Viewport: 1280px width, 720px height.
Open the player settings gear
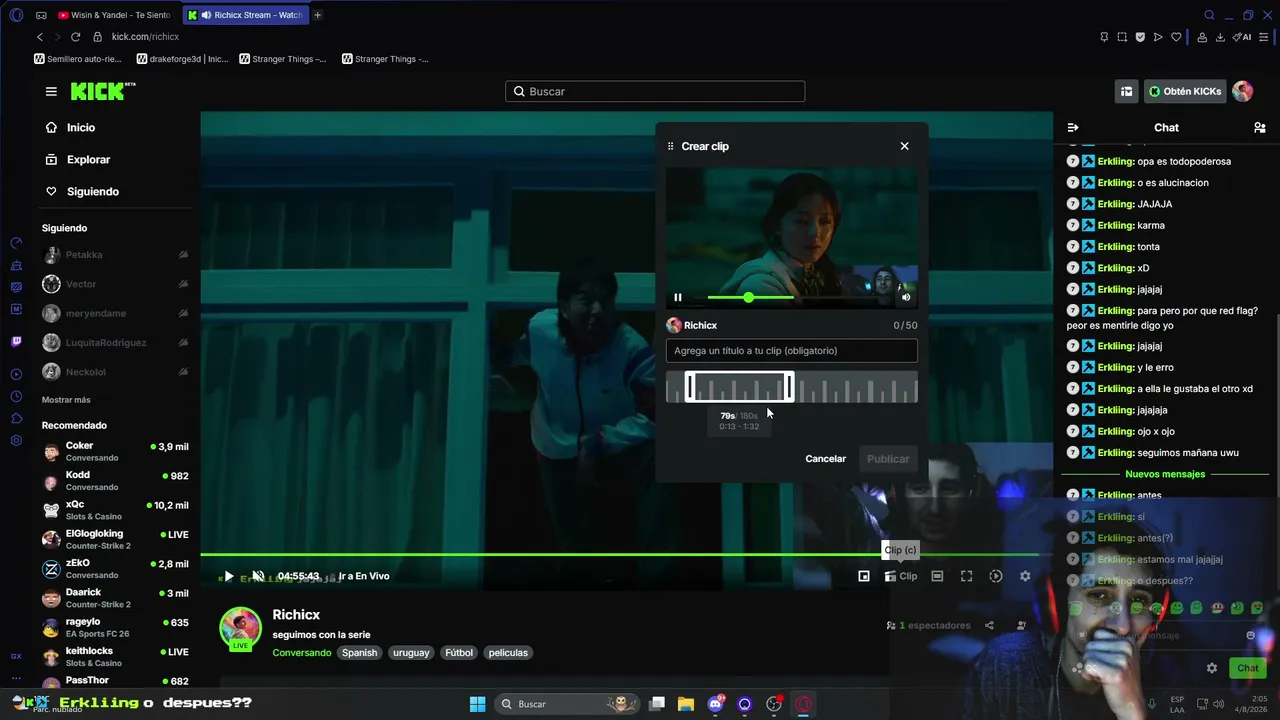[1025, 576]
